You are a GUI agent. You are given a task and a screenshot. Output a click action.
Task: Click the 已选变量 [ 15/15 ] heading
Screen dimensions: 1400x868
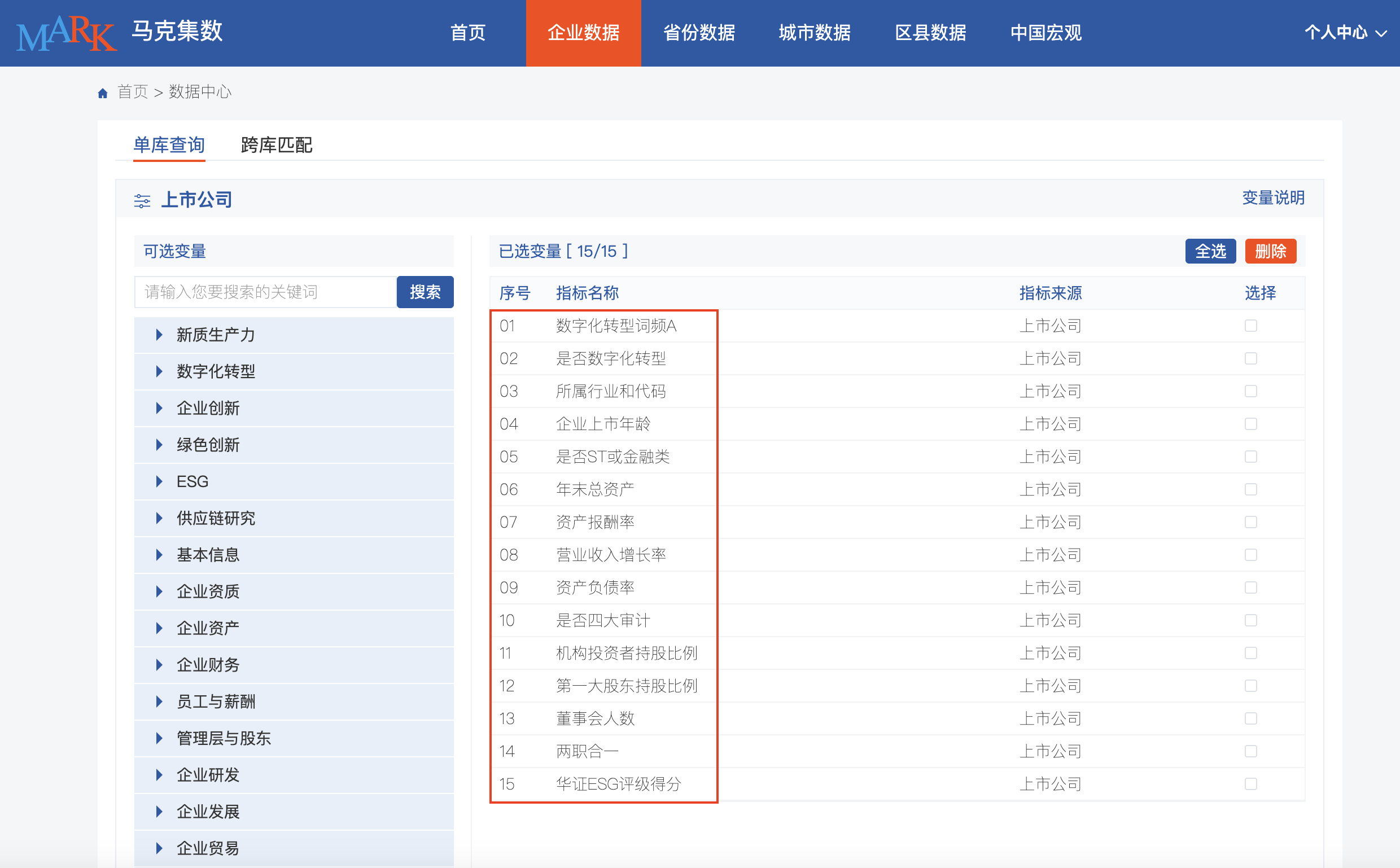563,251
